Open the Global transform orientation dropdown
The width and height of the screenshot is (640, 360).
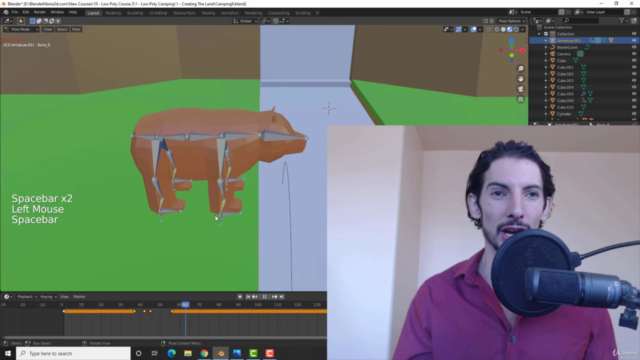[245, 21]
